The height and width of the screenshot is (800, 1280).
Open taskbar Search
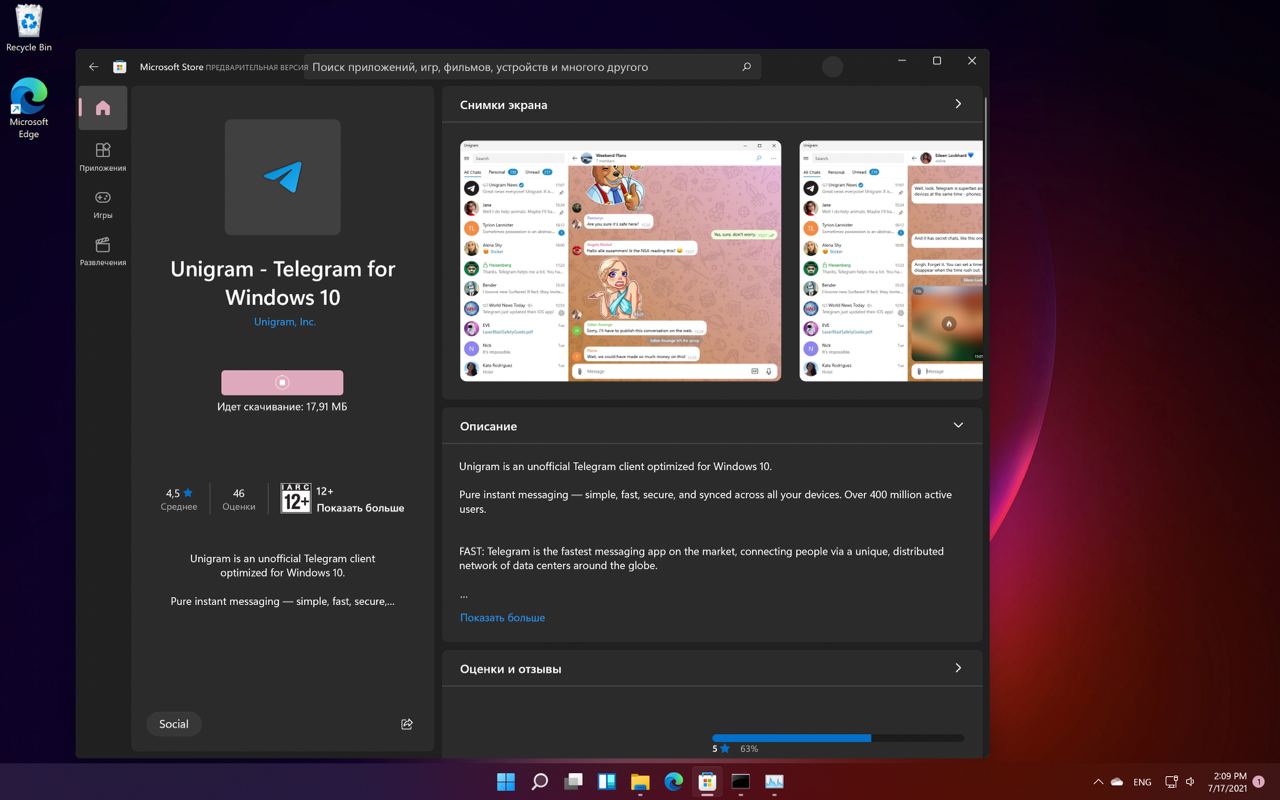click(x=540, y=781)
